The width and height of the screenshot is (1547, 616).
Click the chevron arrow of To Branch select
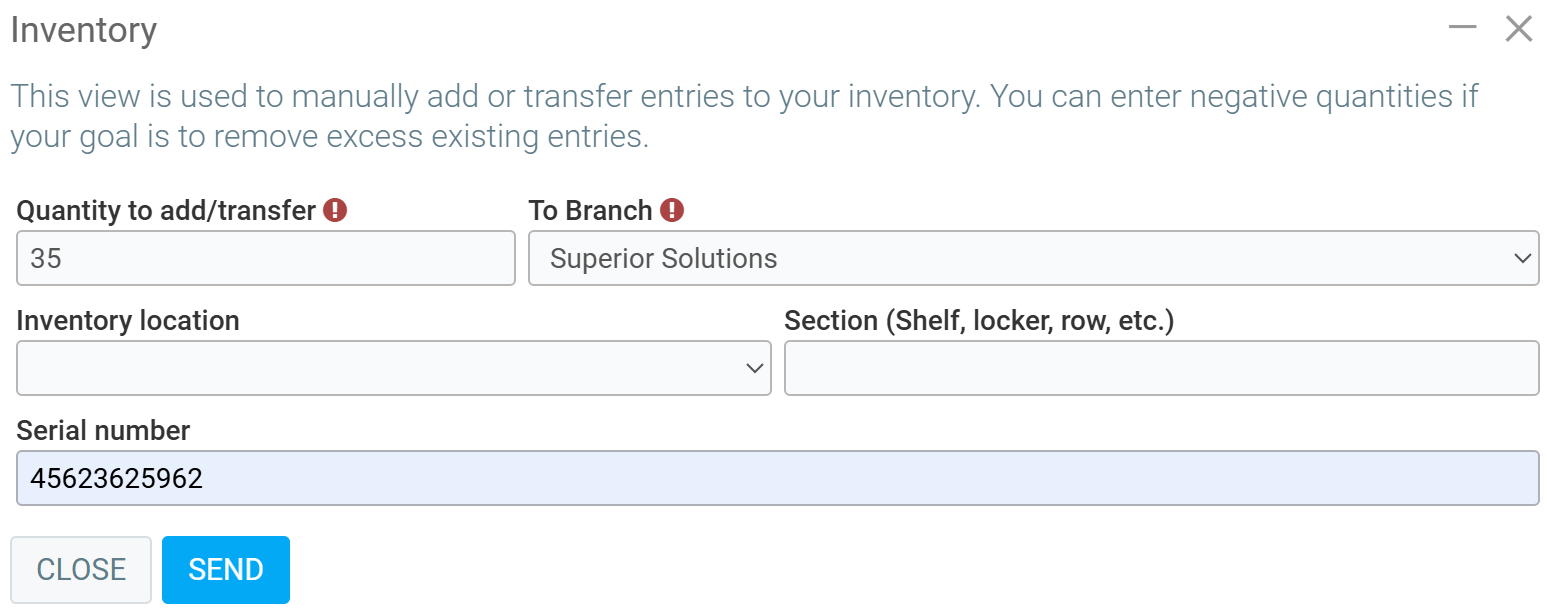pos(1522,258)
